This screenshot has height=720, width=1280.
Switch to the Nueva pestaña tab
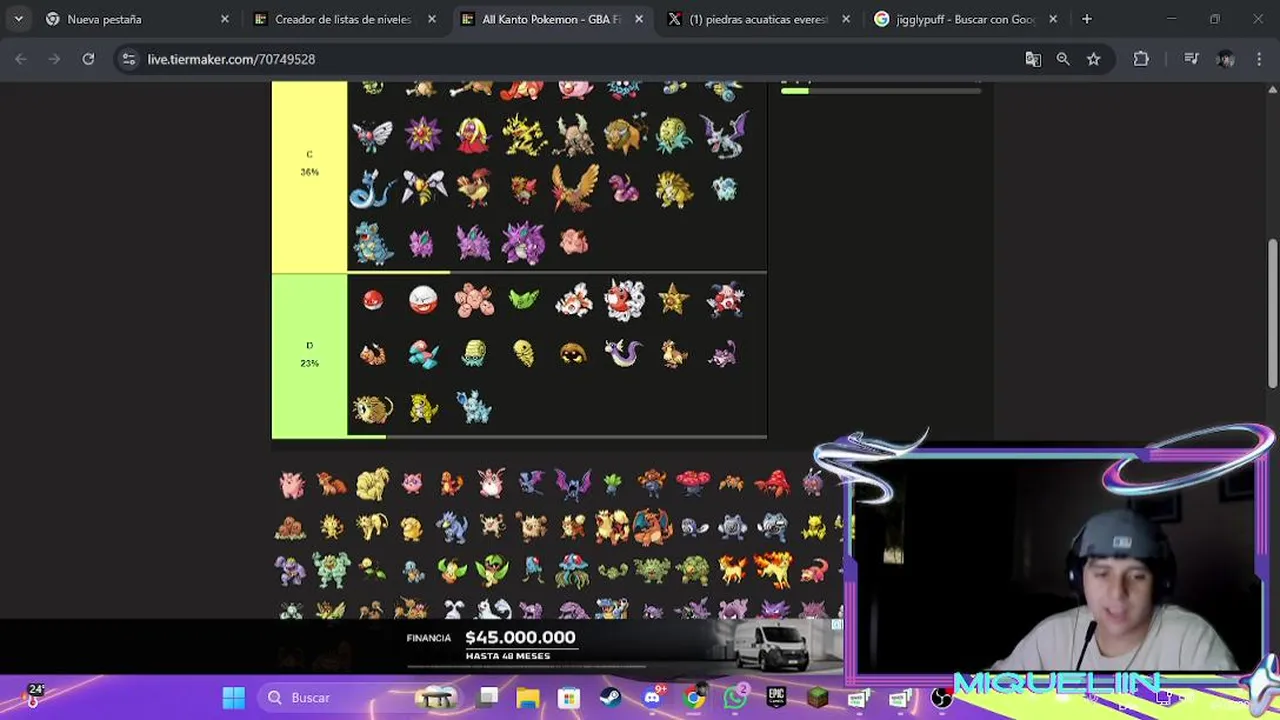[x=136, y=19]
